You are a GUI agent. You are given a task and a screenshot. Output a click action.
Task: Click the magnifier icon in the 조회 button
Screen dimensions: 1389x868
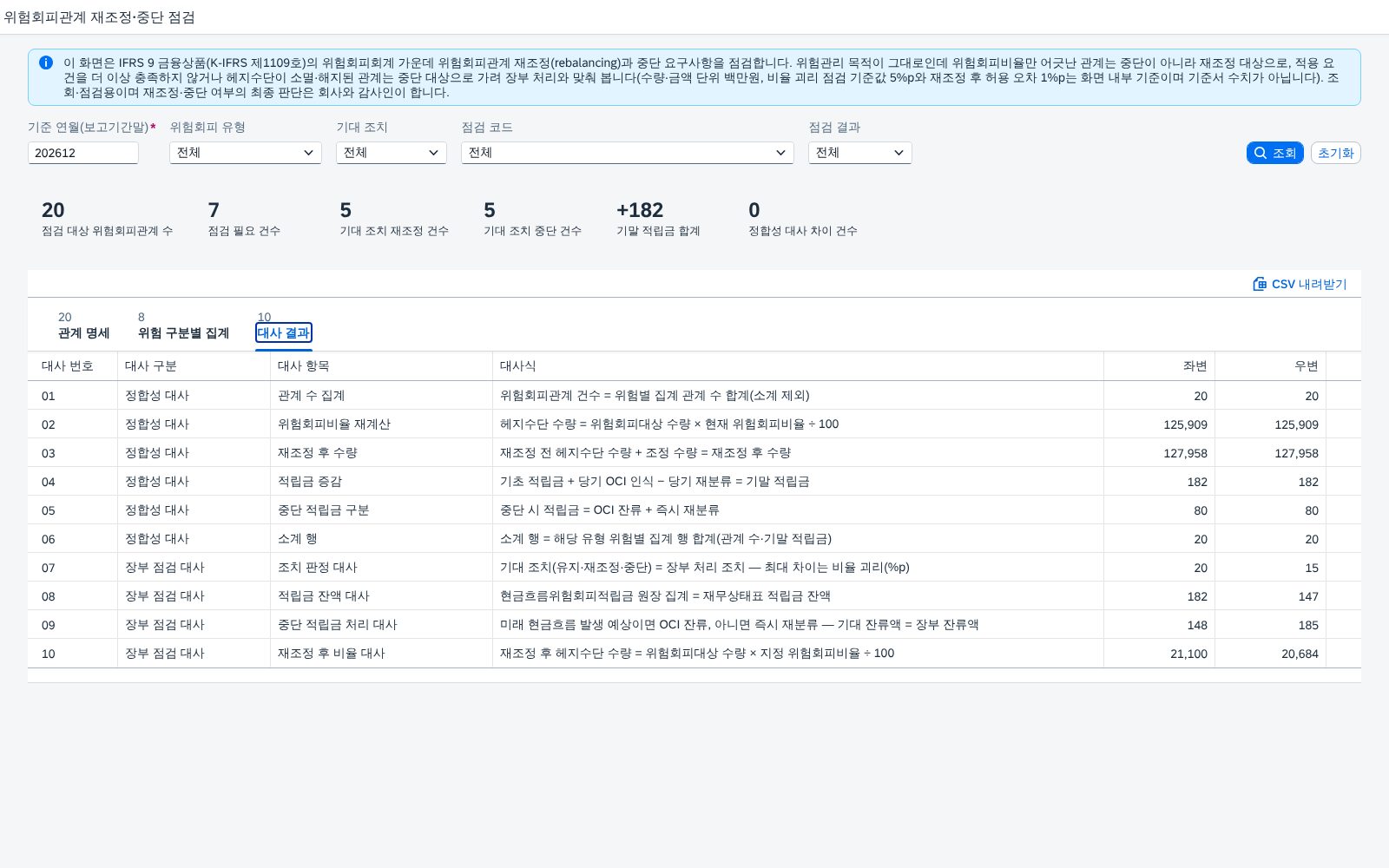coord(1261,153)
